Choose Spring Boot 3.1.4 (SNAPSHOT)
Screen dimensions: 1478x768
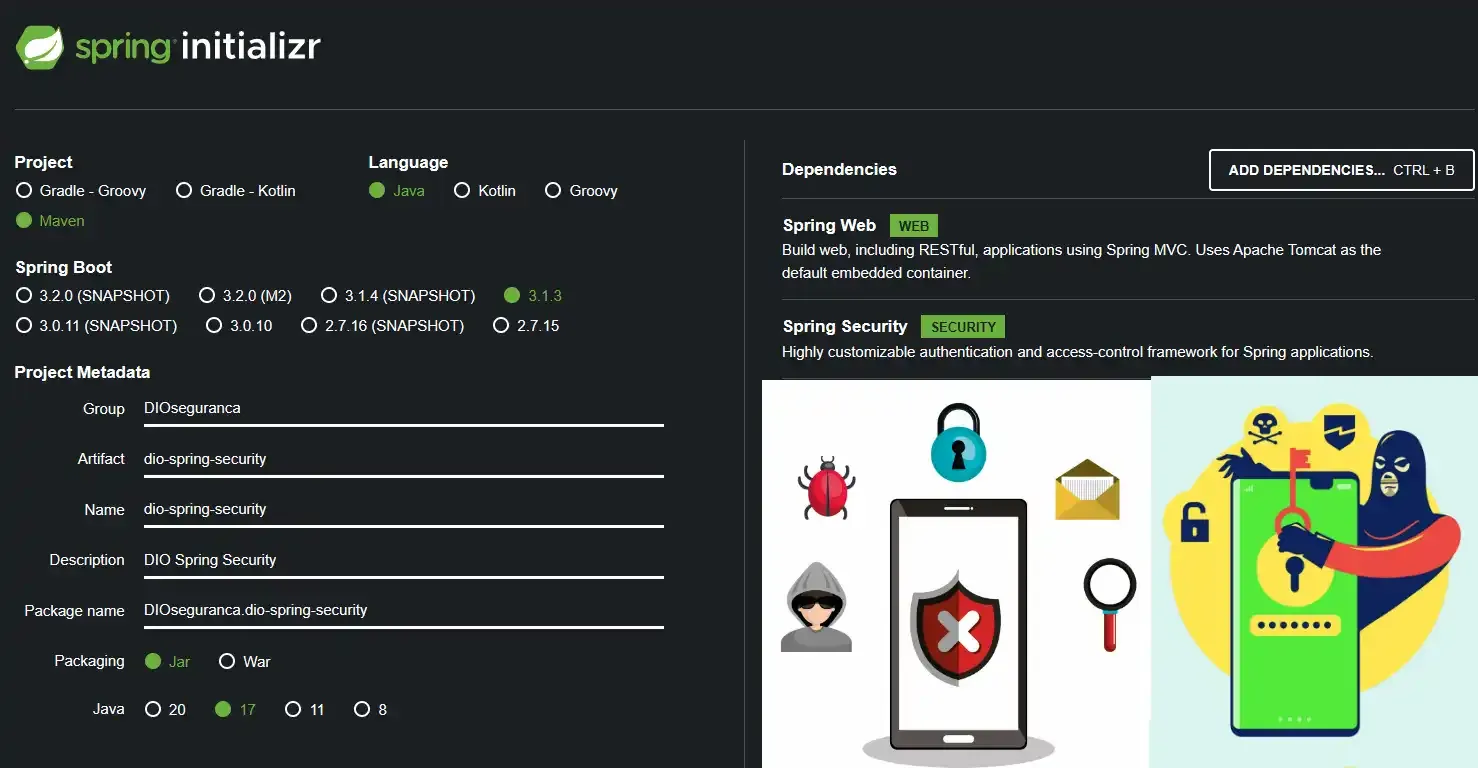[x=398, y=296]
